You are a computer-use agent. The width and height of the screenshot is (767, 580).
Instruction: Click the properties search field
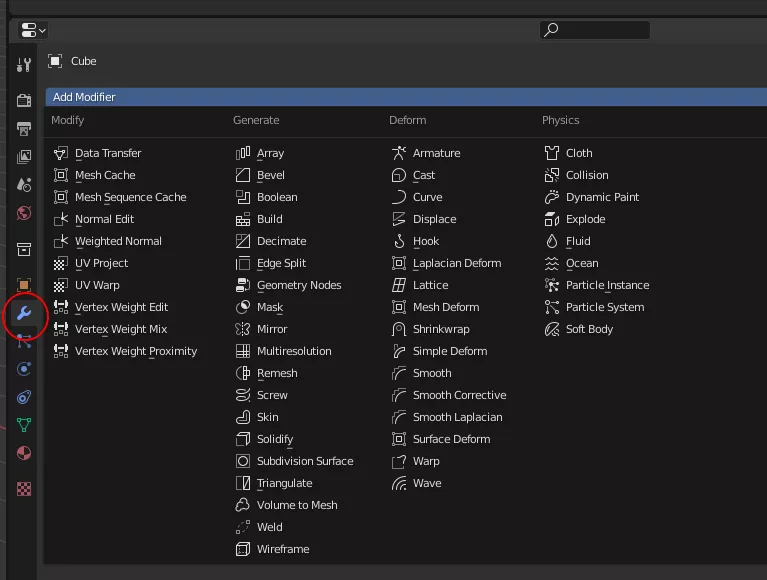594,30
